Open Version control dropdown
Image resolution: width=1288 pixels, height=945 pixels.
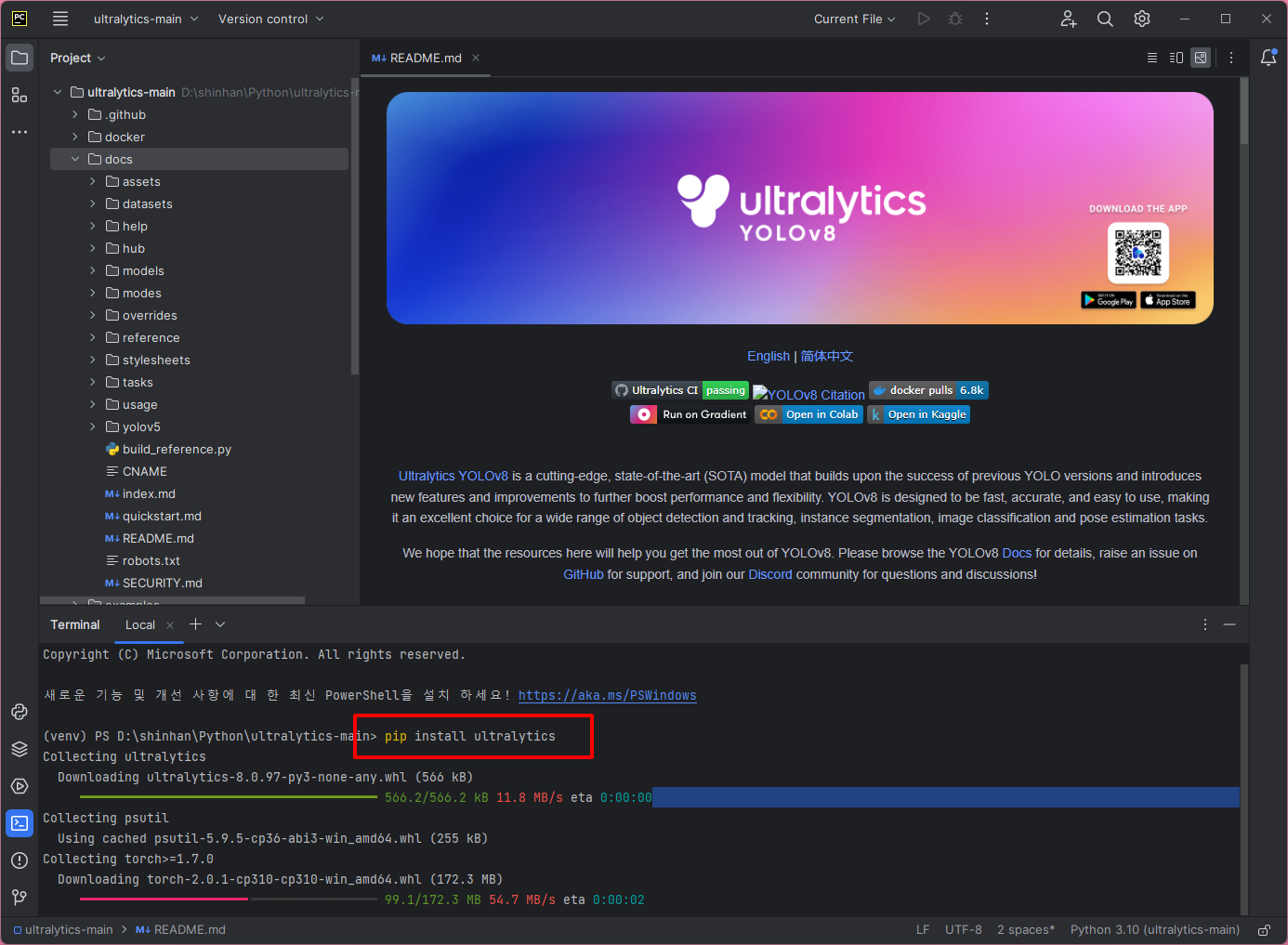pyautogui.click(x=270, y=19)
